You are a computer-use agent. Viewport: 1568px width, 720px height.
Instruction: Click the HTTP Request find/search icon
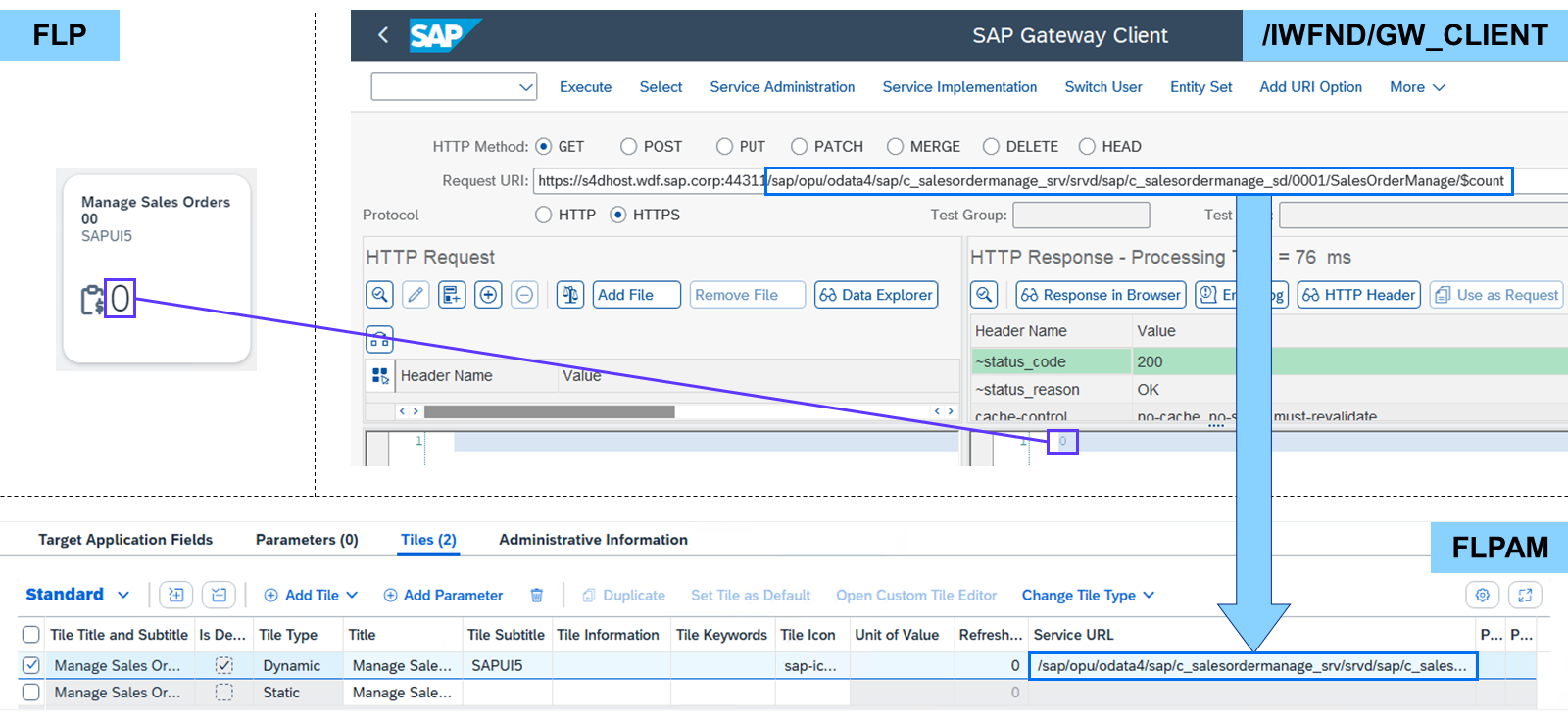click(x=380, y=294)
